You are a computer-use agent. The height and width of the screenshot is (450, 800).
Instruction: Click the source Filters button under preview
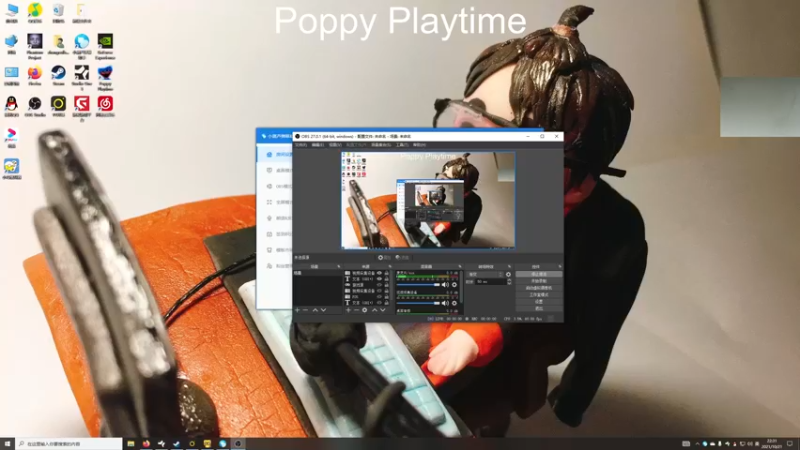(403, 258)
